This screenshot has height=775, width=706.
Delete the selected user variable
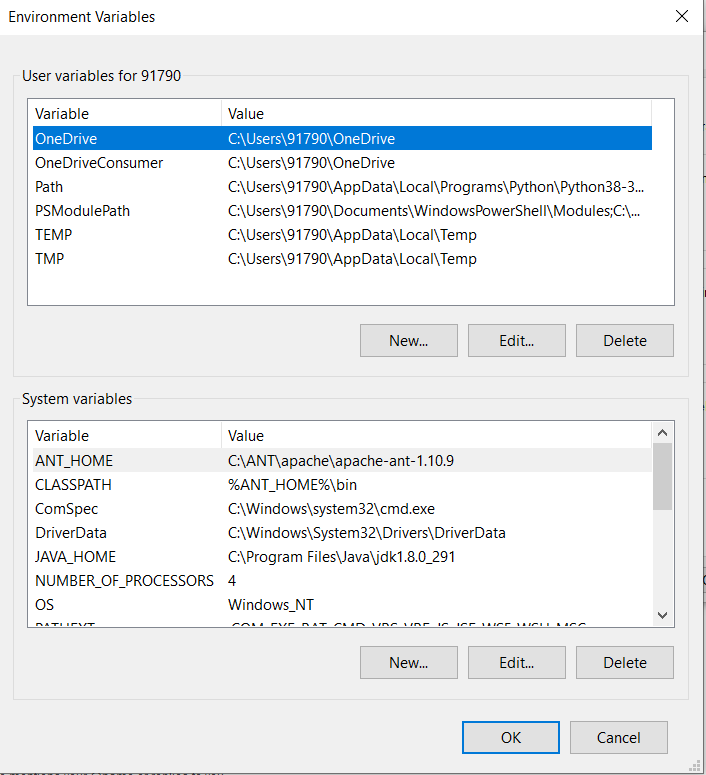coord(624,341)
